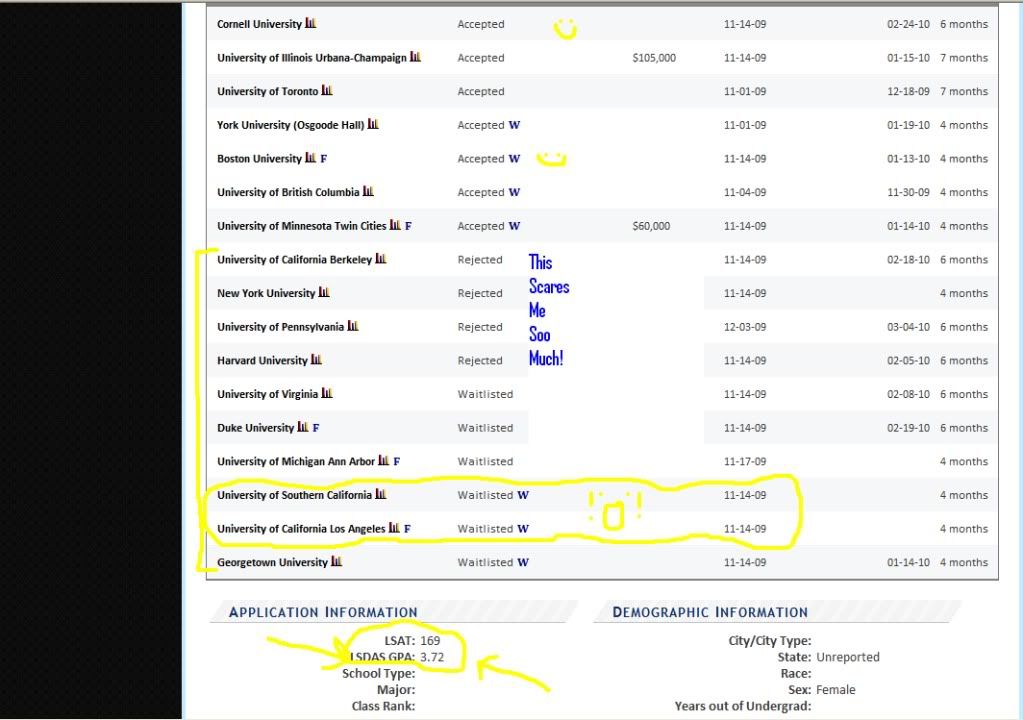Open the stats chart icon beside Cornell University
1023x720 pixels.
[x=311, y=23]
